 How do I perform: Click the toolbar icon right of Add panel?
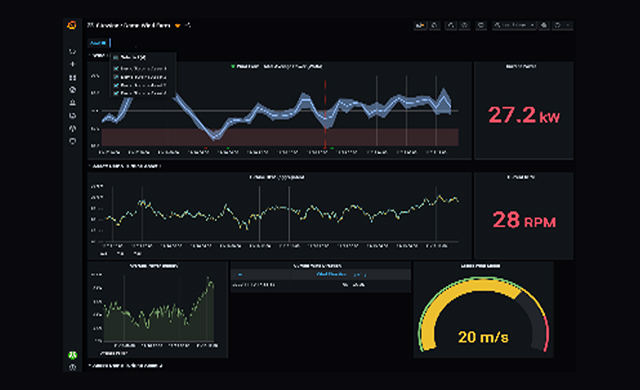coord(435,25)
